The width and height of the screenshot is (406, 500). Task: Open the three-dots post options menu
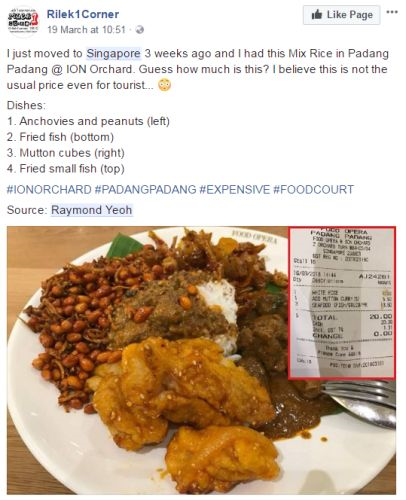coord(392,12)
